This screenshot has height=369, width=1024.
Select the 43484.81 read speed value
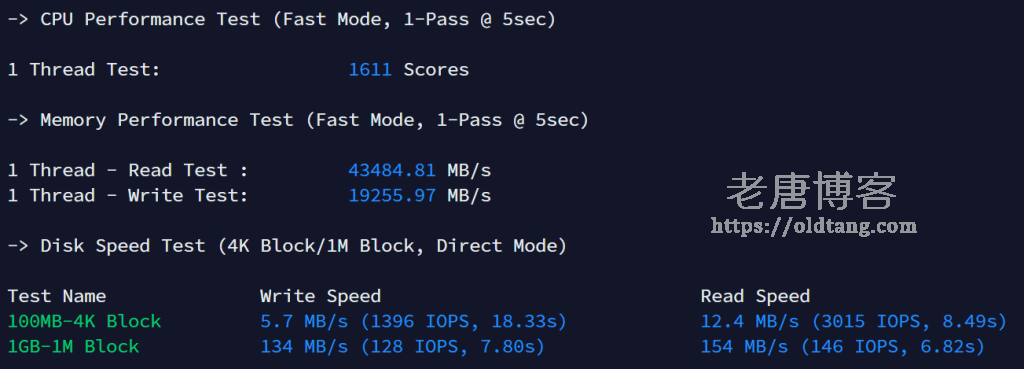click(392, 170)
